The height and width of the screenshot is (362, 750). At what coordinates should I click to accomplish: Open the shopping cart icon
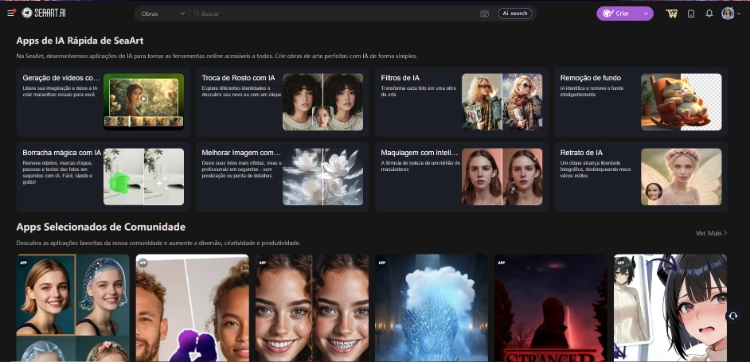coord(672,13)
